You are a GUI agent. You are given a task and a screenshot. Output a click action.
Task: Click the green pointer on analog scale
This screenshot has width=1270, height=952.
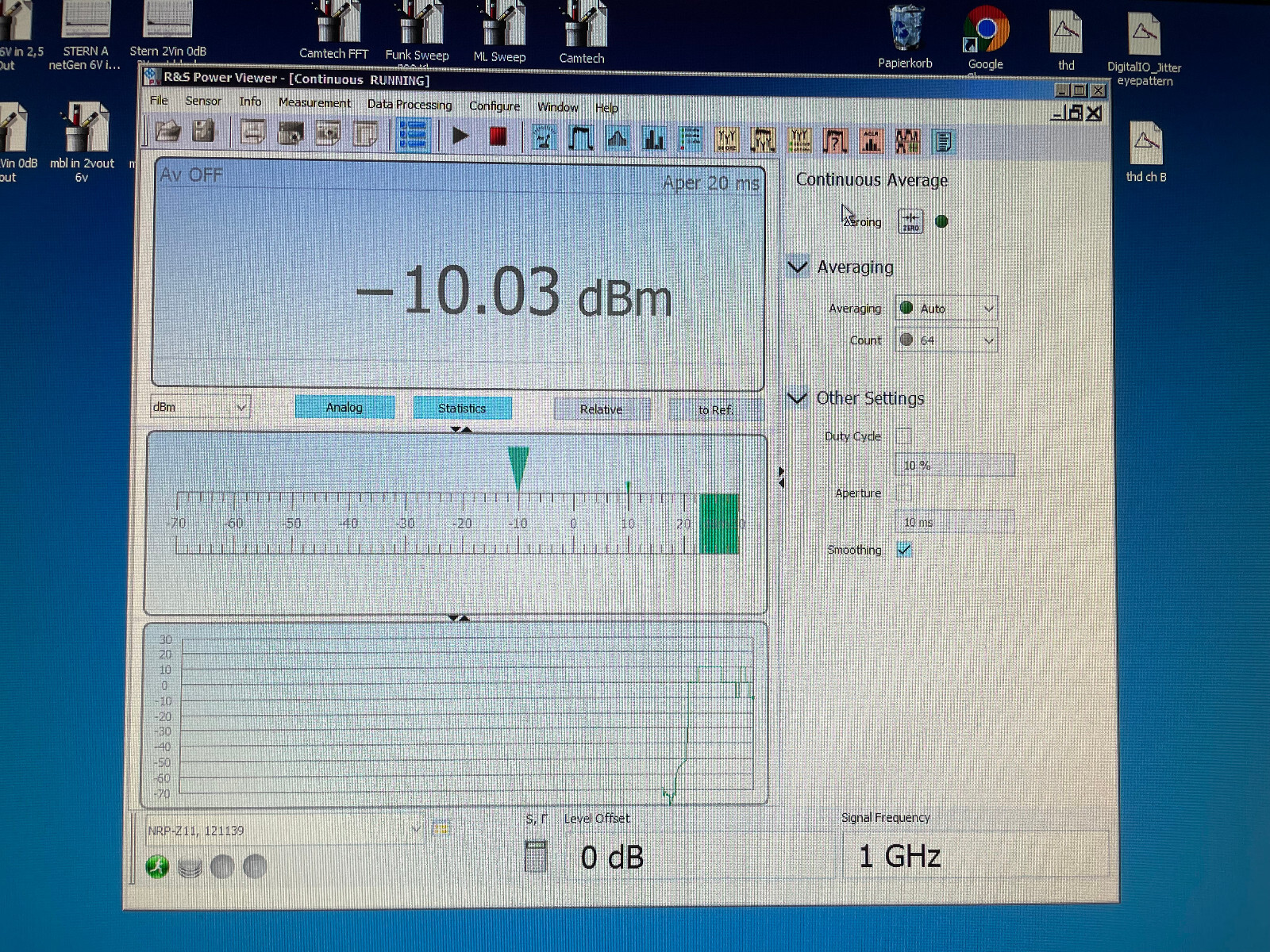tap(518, 469)
